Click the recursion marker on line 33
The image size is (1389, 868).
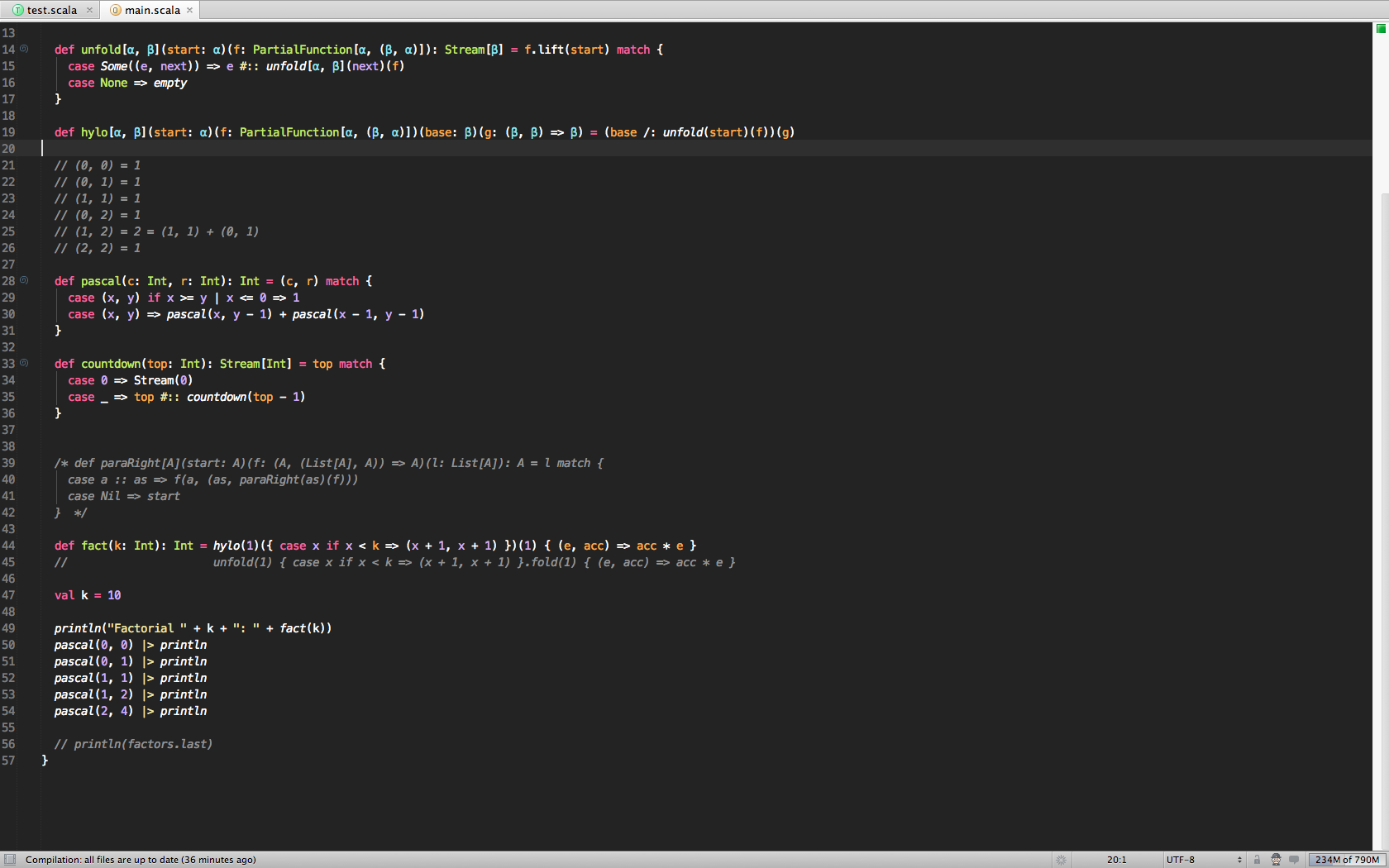point(24,363)
